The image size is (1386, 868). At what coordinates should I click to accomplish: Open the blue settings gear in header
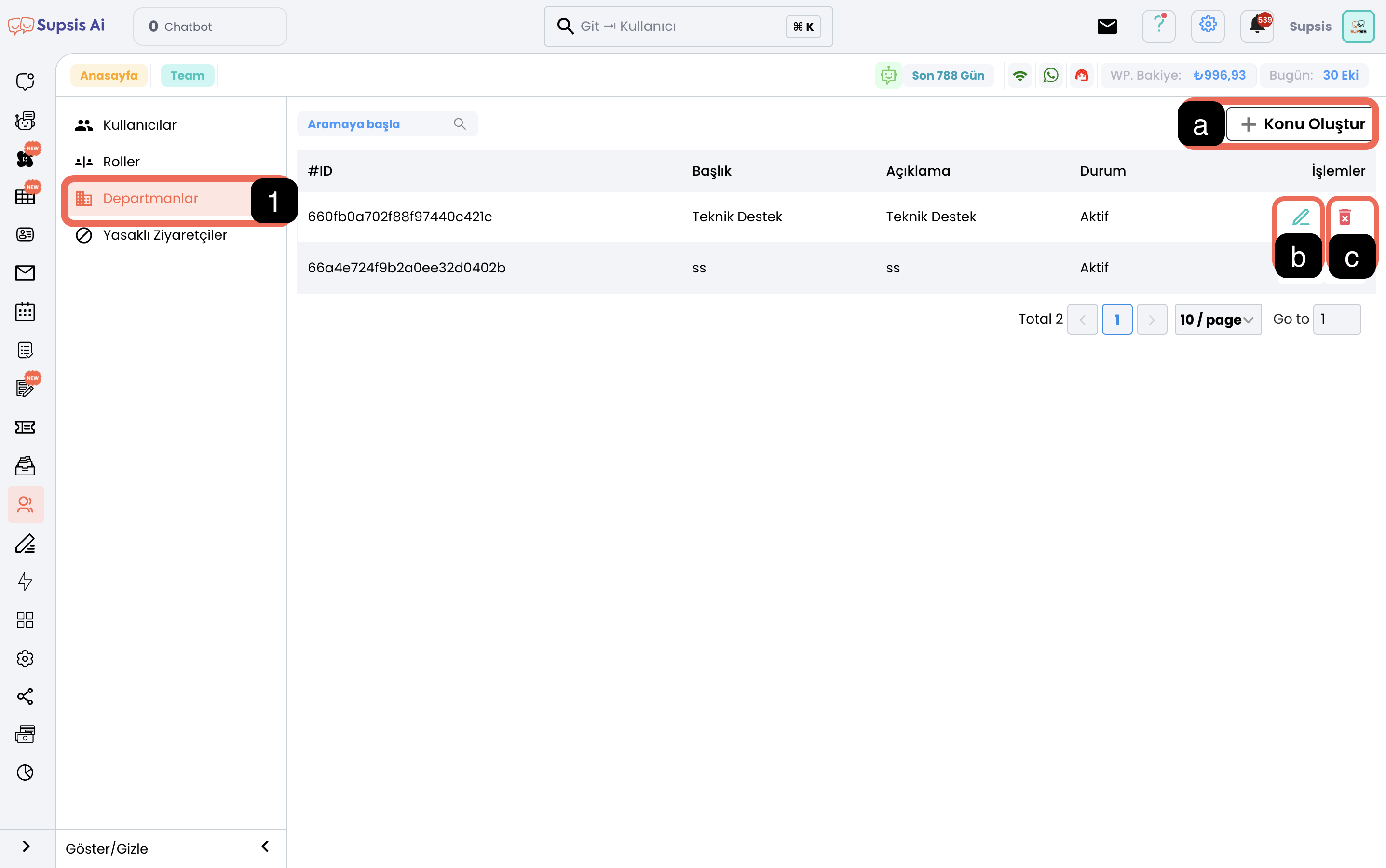[1208, 26]
